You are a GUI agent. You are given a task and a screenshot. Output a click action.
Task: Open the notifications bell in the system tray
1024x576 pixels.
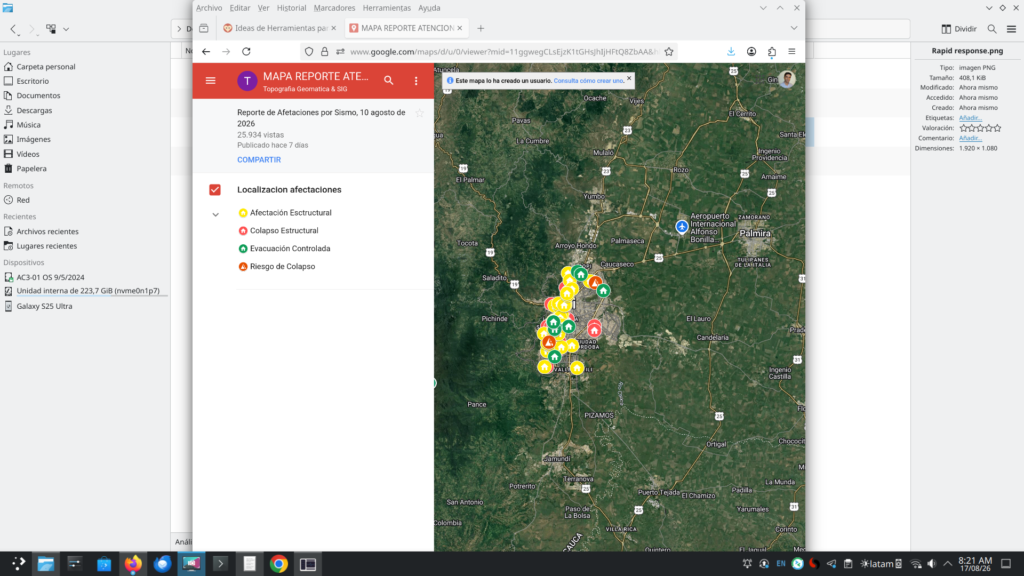click(x=746, y=564)
